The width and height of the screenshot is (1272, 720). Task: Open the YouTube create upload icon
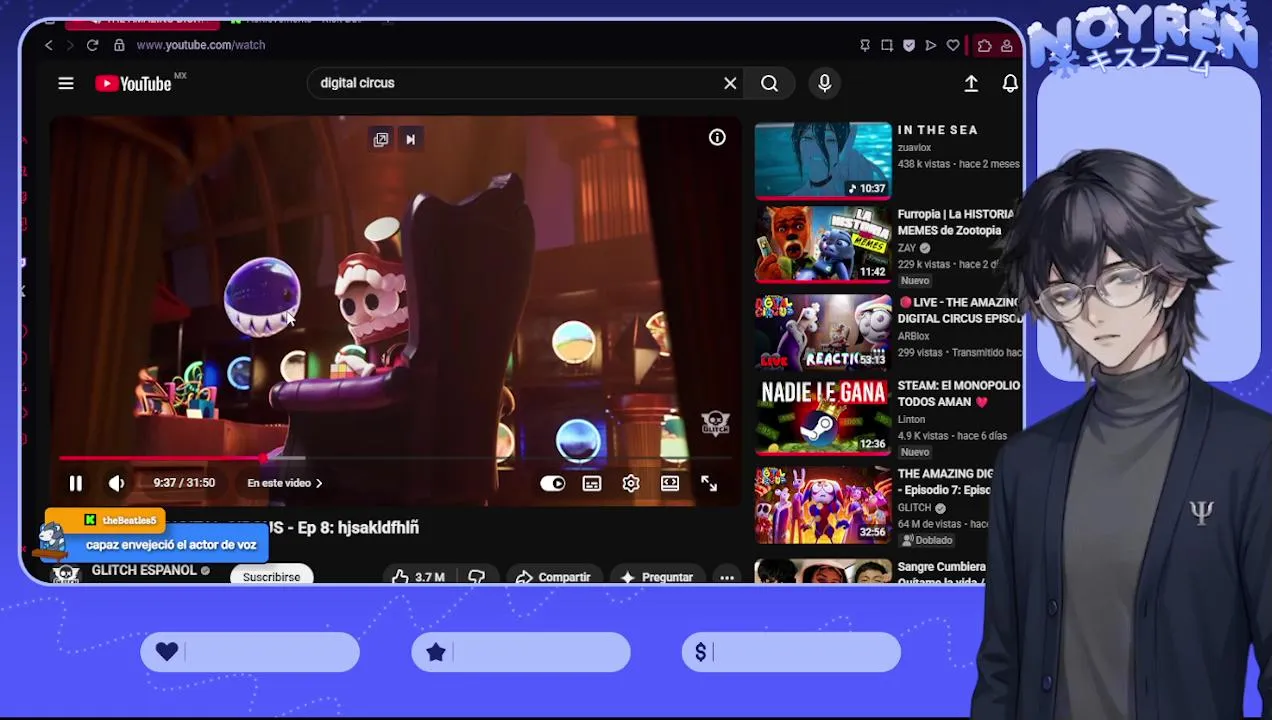tap(971, 84)
